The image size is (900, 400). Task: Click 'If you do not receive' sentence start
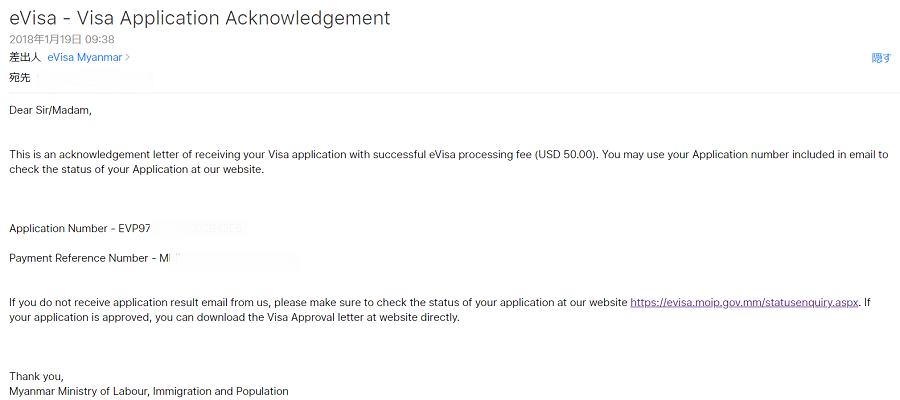pyautogui.click(x=70, y=302)
